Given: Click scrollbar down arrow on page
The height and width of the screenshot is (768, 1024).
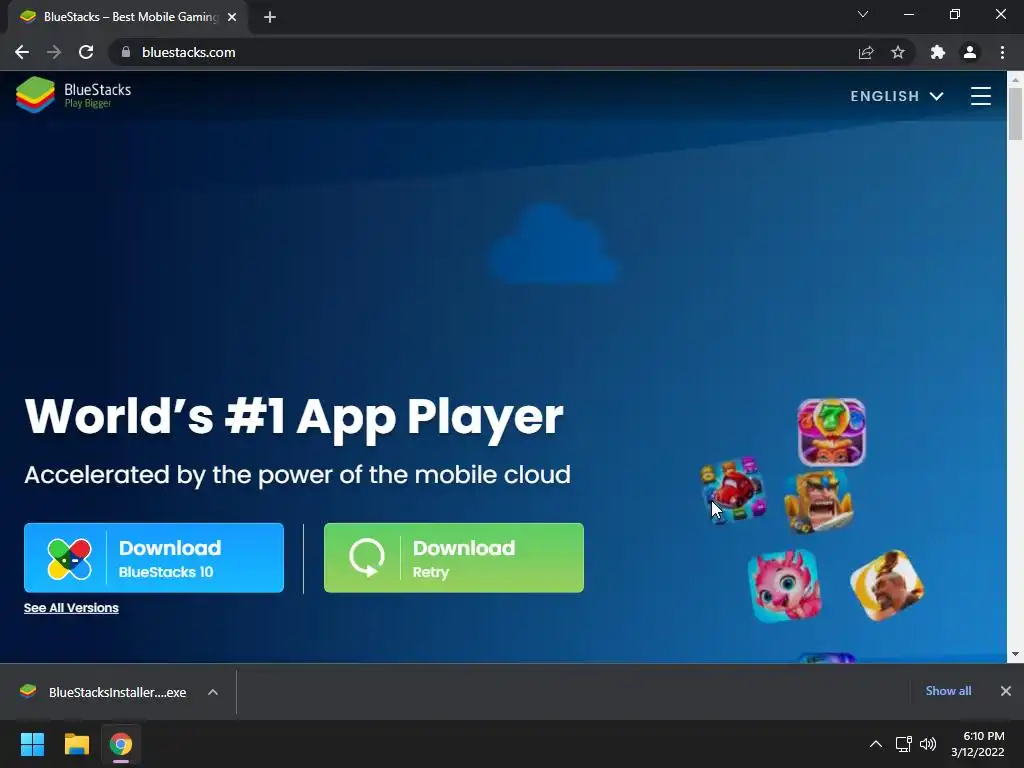Looking at the screenshot, I should [1015, 654].
